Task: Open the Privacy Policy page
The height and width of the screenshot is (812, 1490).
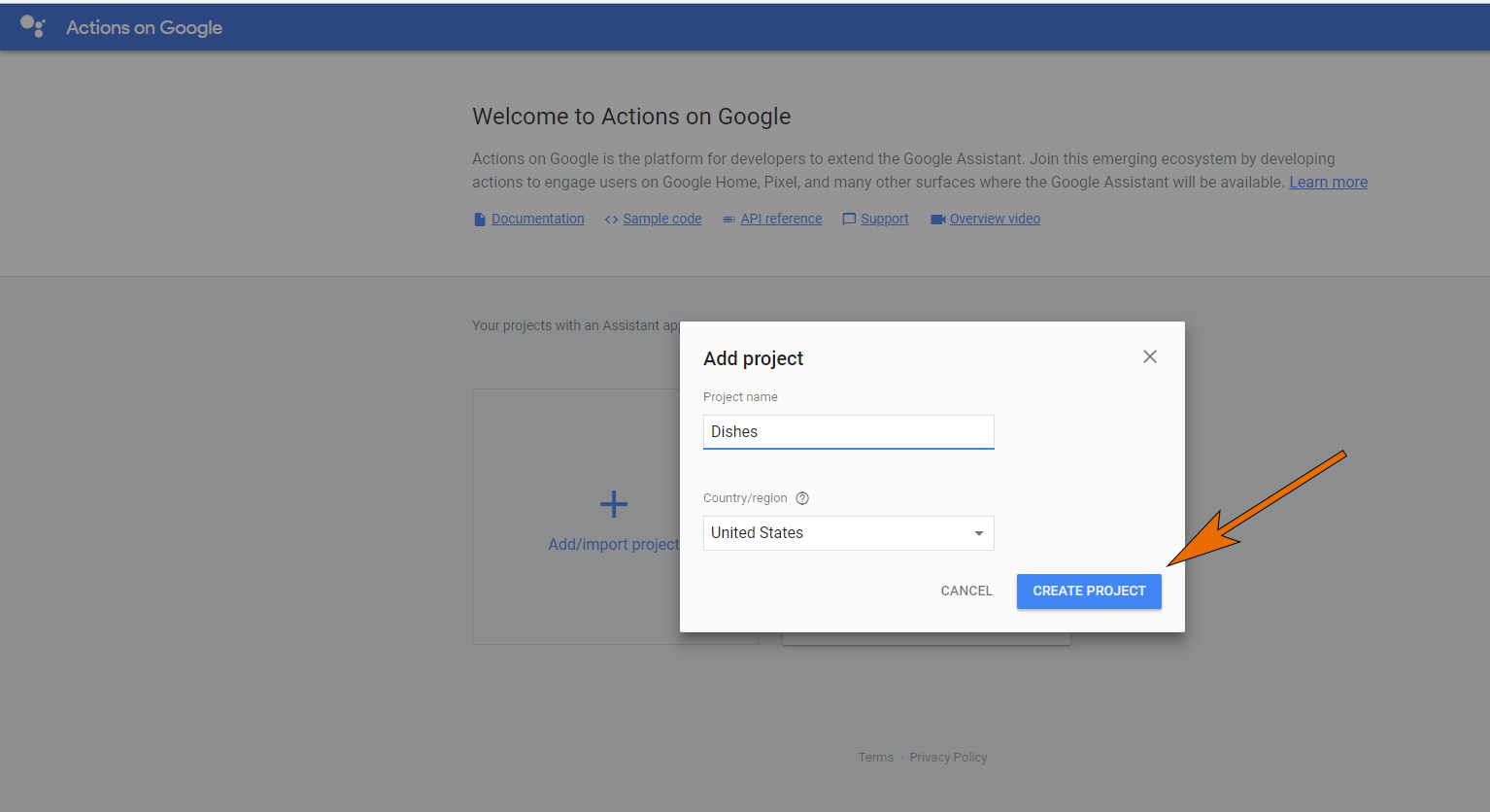Action: (948, 757)
